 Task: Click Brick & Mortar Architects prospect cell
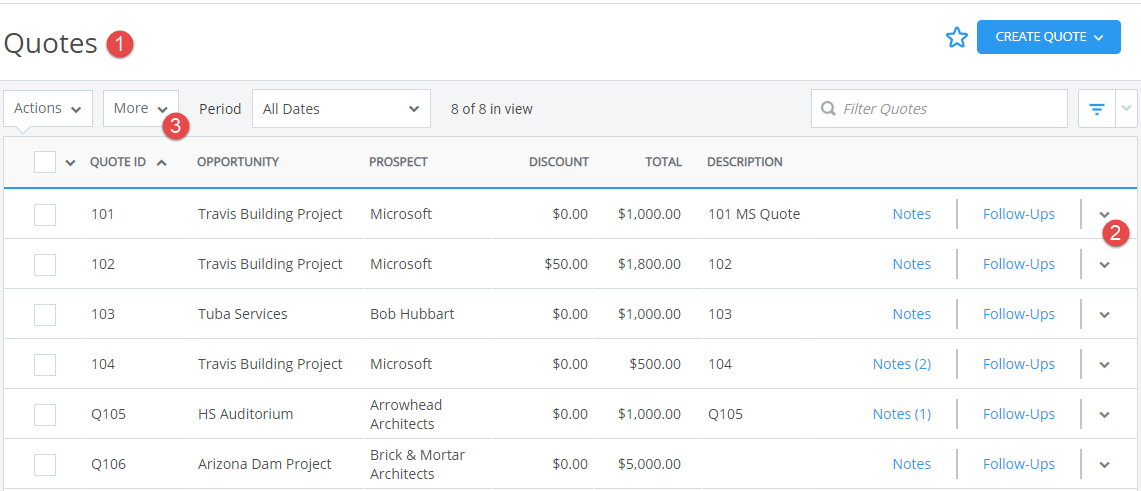tap(417, 464)
